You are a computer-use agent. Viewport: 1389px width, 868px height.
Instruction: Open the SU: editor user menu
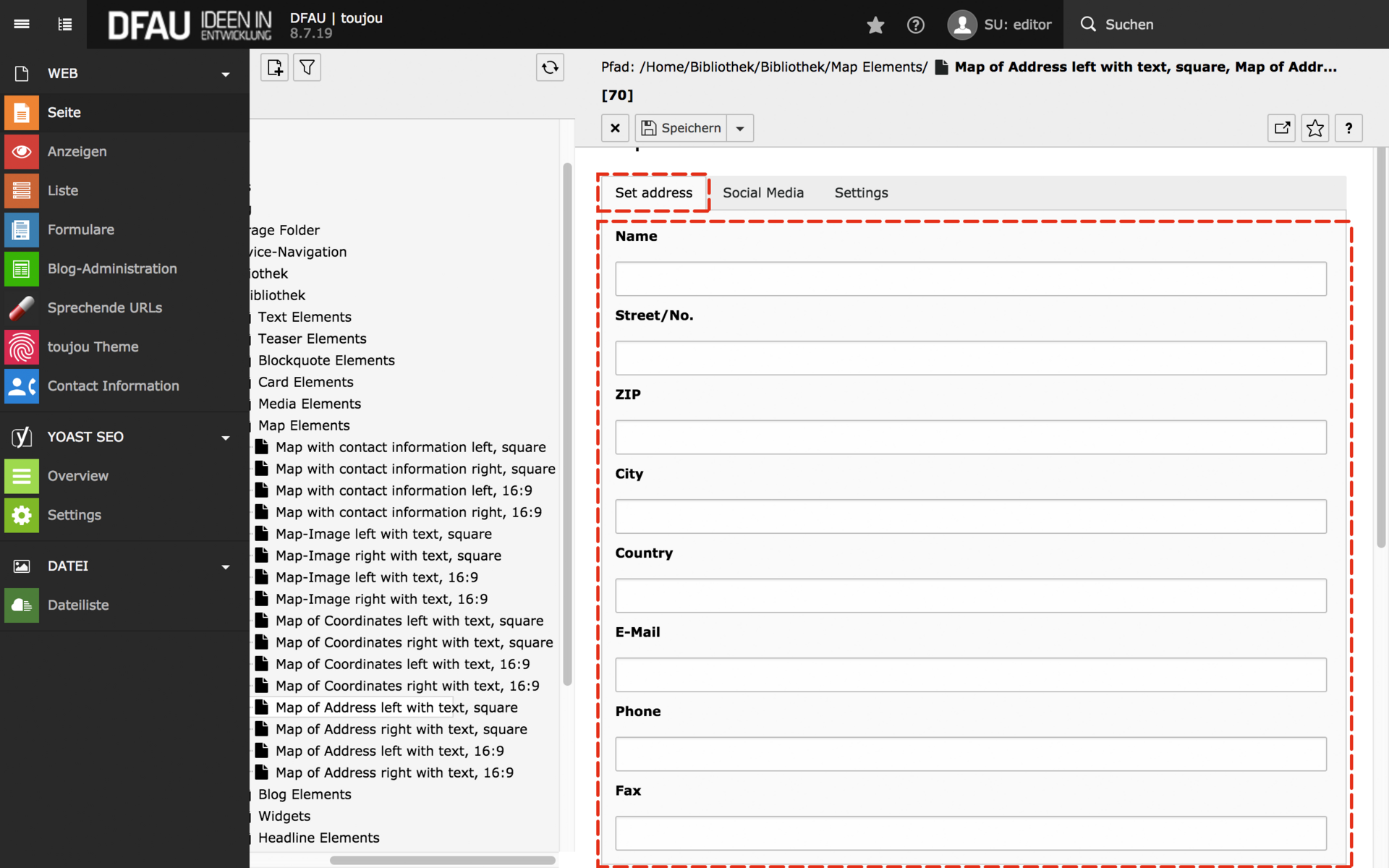1000,25
